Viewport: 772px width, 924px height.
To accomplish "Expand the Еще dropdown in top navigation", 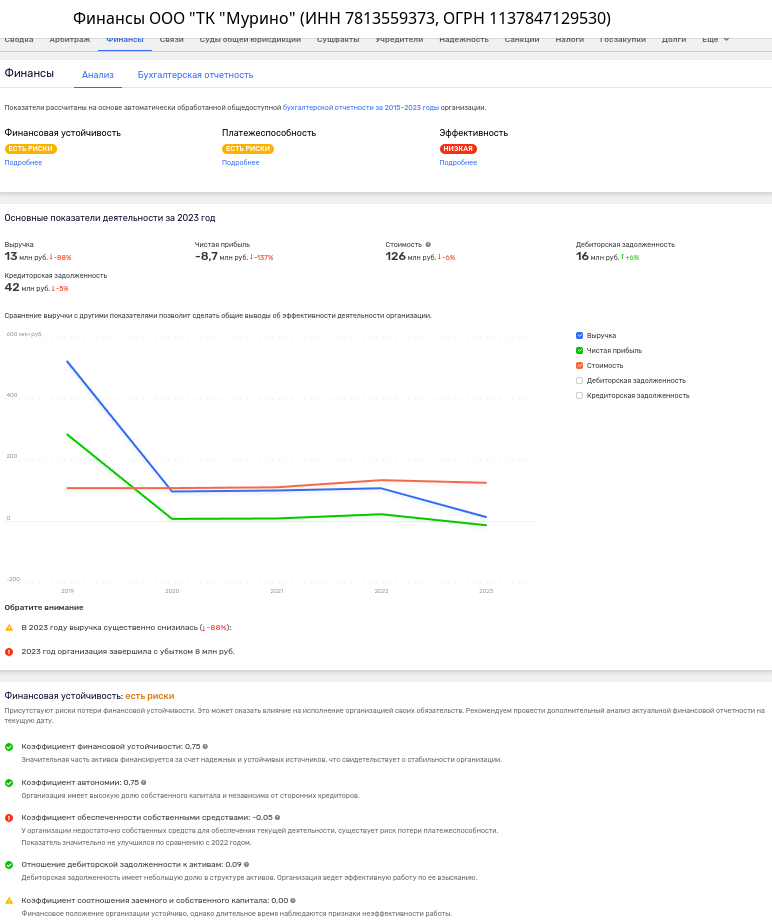I will click(x=715, y=40).
